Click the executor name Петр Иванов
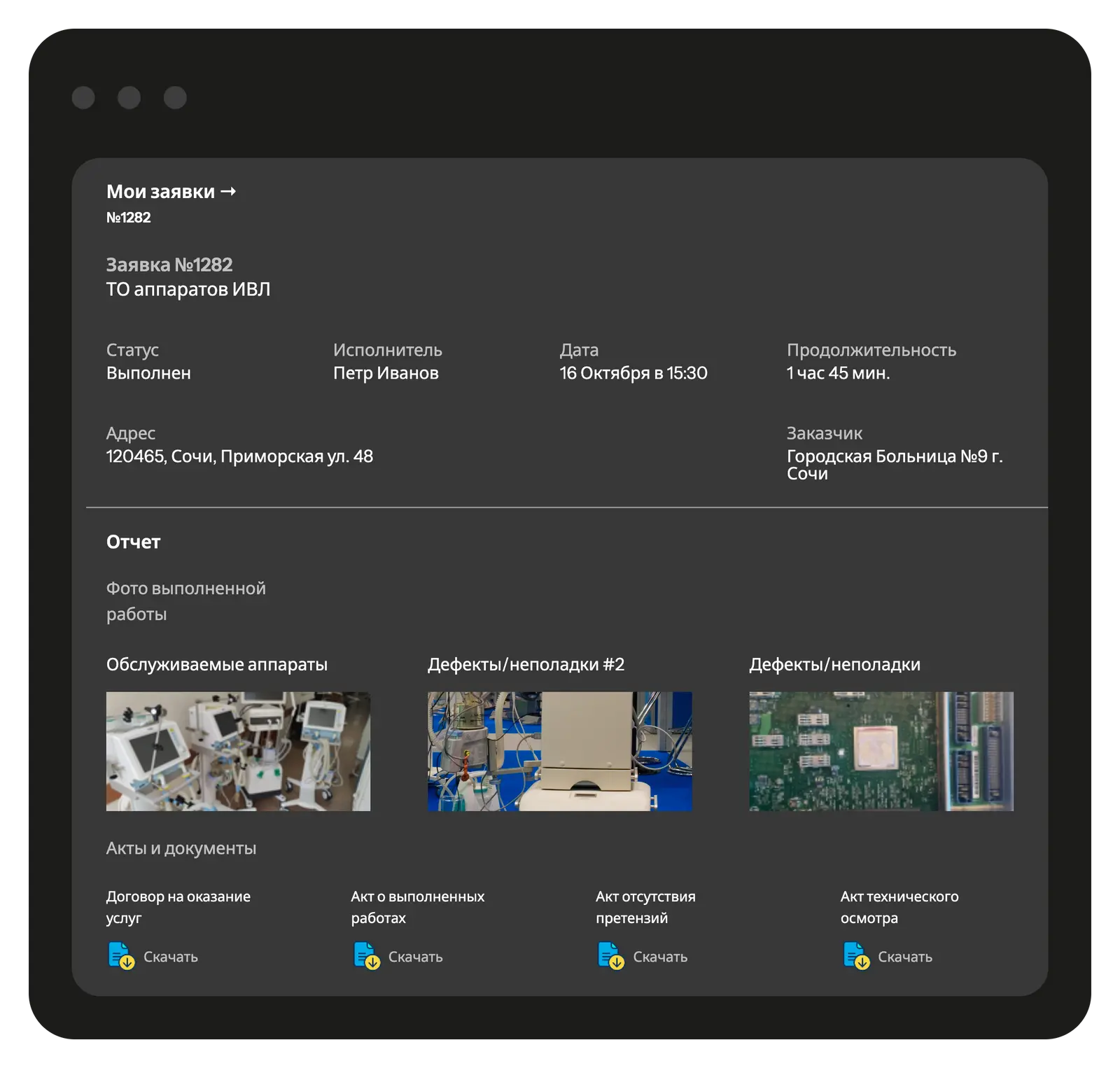 tap(386, 373)
